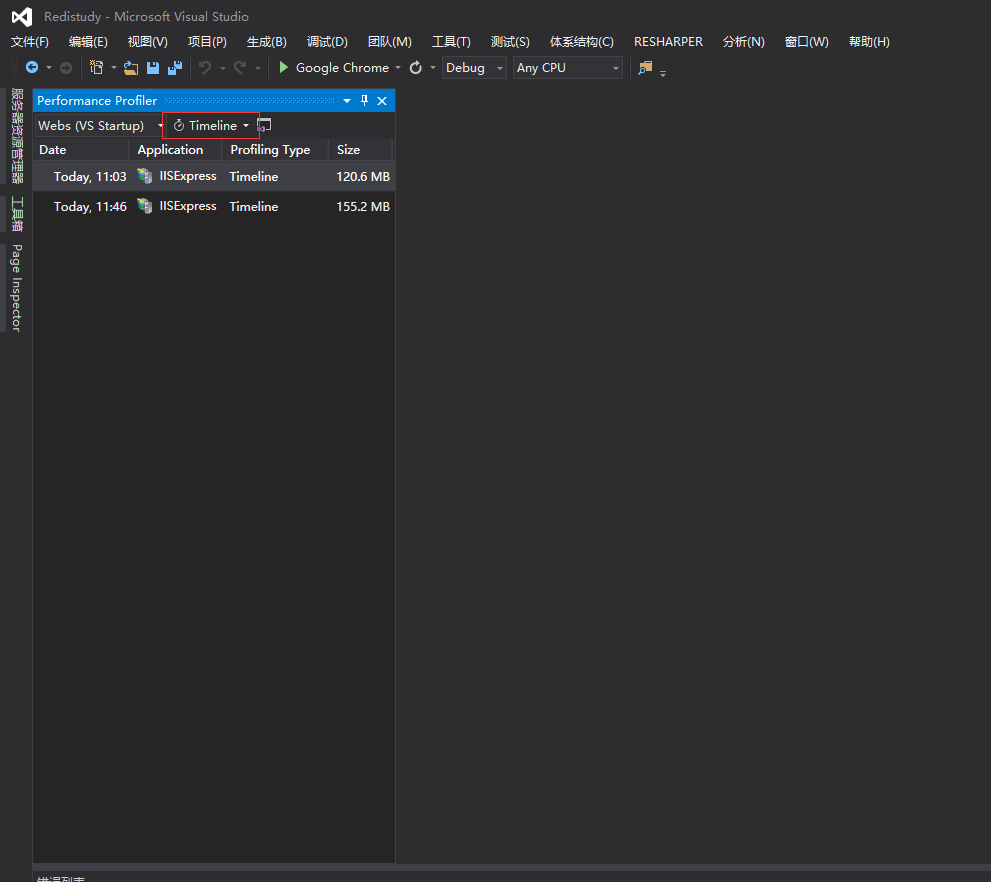Open the Performance Profiler window position dropdown

tap(347, 100)
